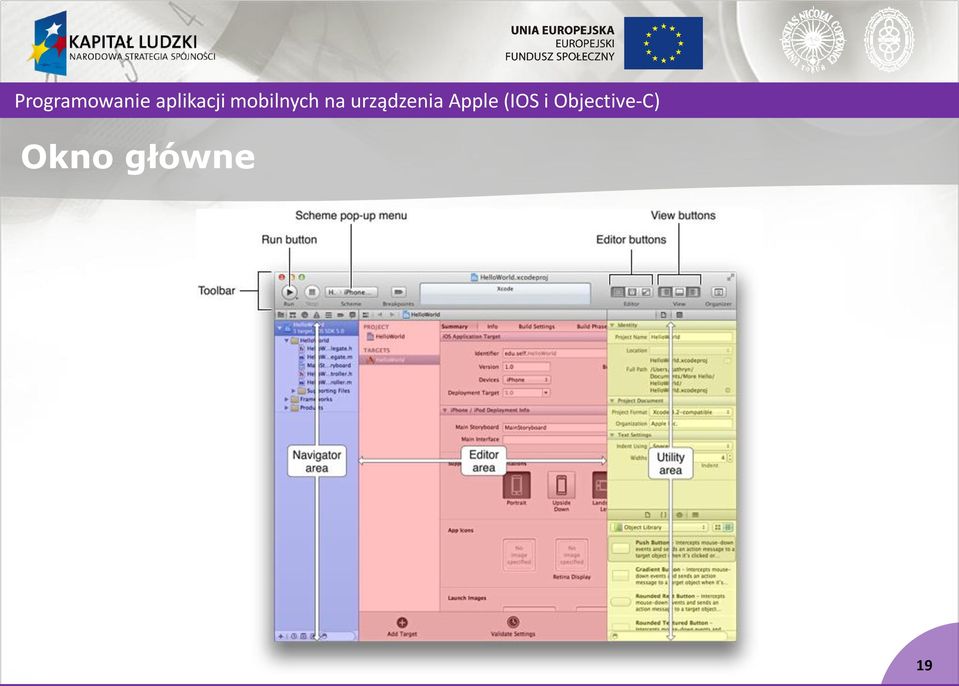Show the Quick Help inspector icon
Viewport: 959px width, 686px height.
pos(679,315)
